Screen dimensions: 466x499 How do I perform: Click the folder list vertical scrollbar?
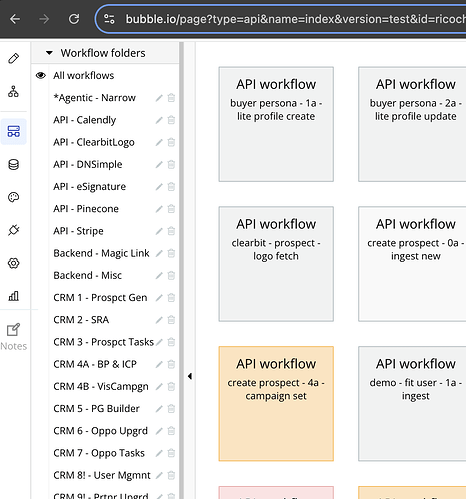(181, 270)
